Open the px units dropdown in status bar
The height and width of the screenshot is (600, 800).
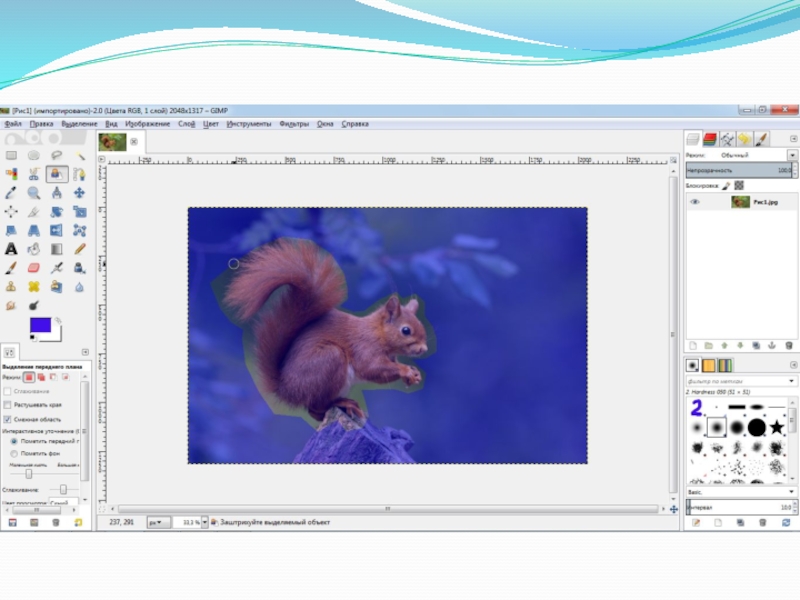158,522
